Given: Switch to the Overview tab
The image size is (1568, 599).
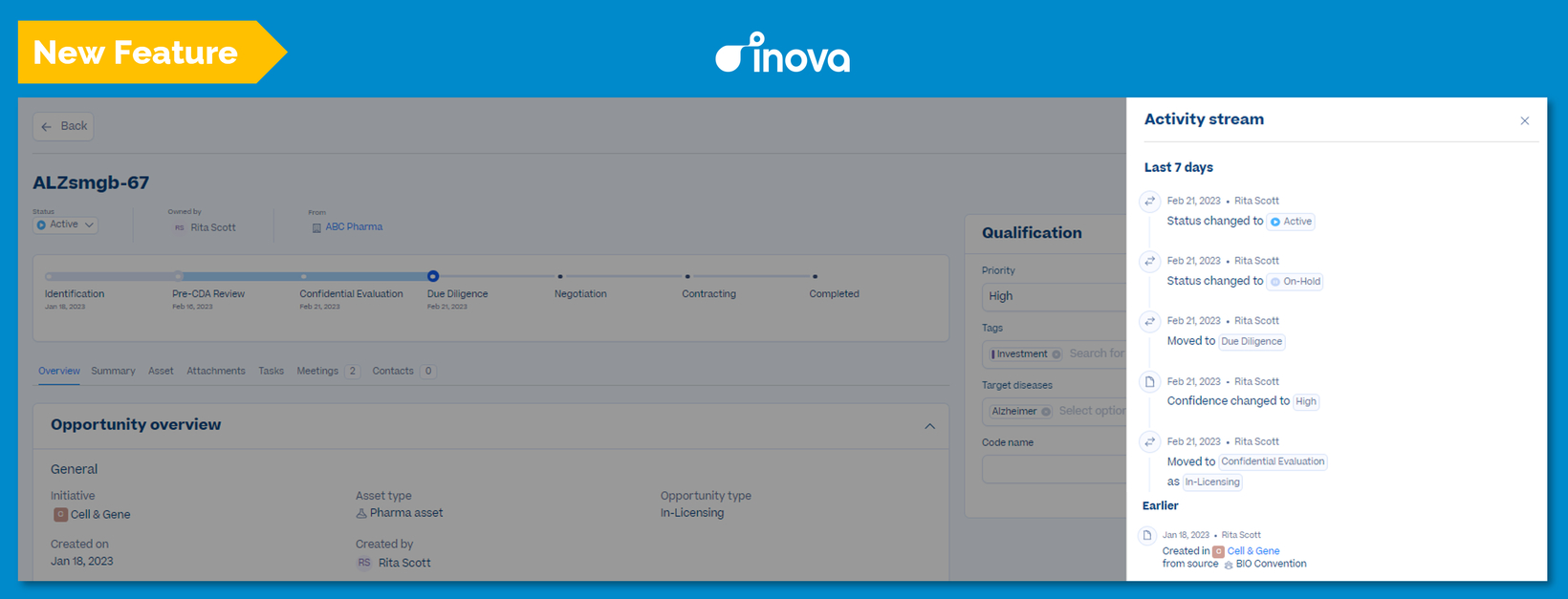Looking at the screenshot, I should (x=59, y=371).
